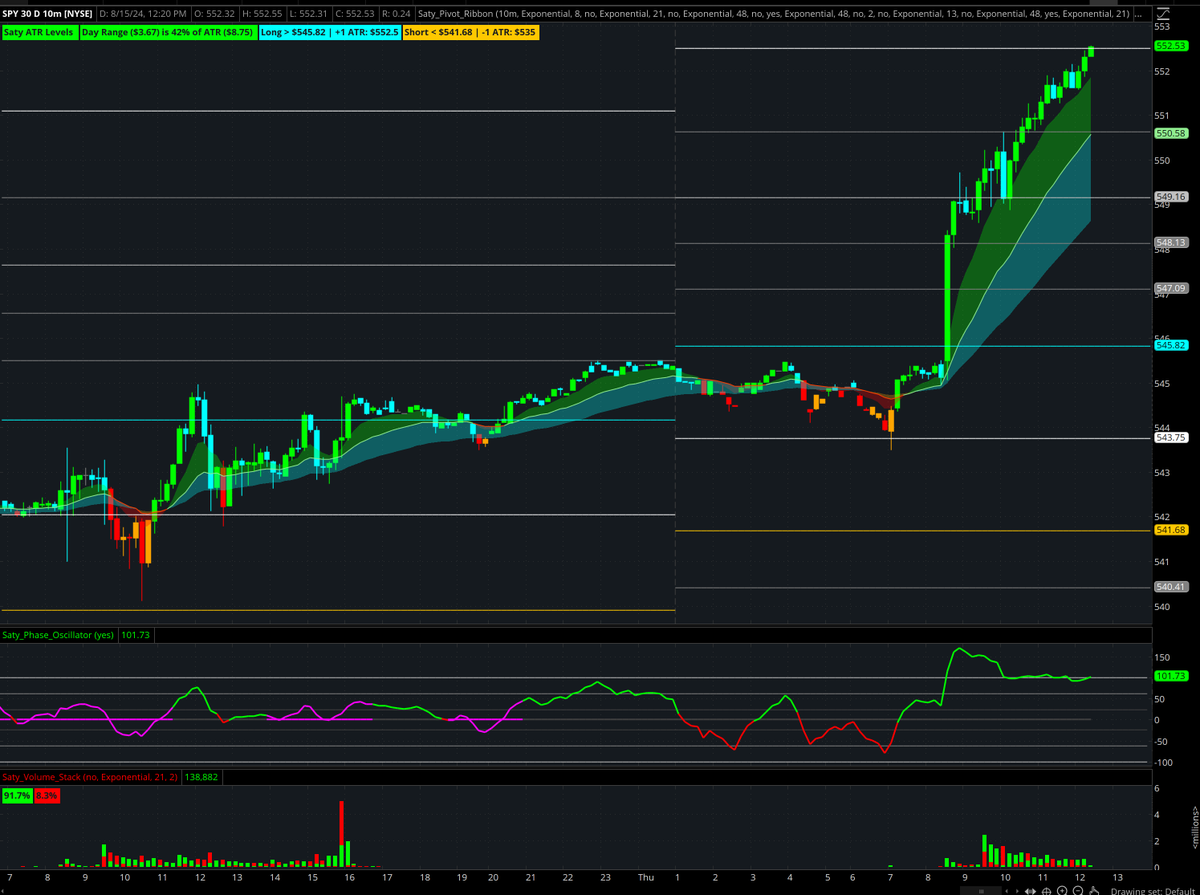Click the 543.75 price level bubble
The width and height of the screenshot is (1200, 895).
[1170, 437]
